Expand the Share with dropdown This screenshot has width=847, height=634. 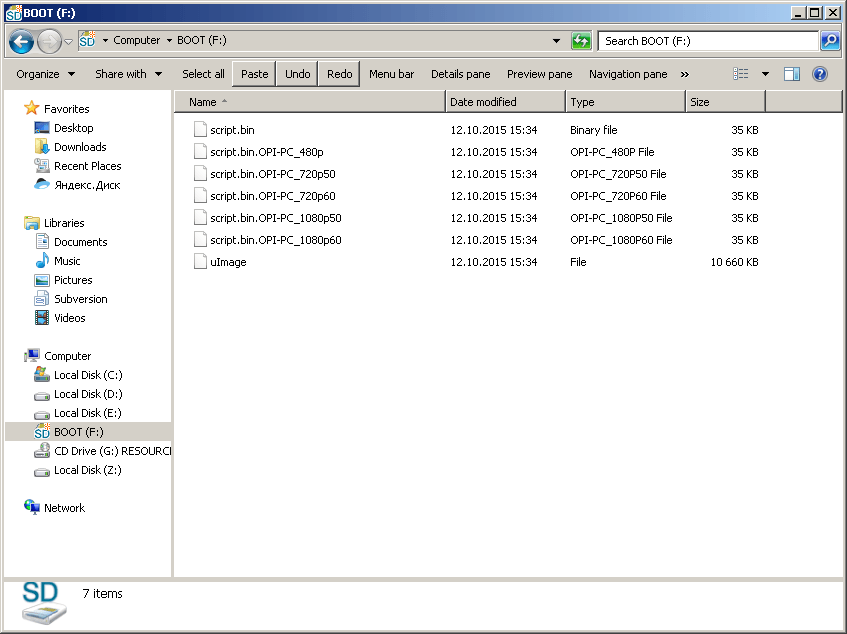128,74
